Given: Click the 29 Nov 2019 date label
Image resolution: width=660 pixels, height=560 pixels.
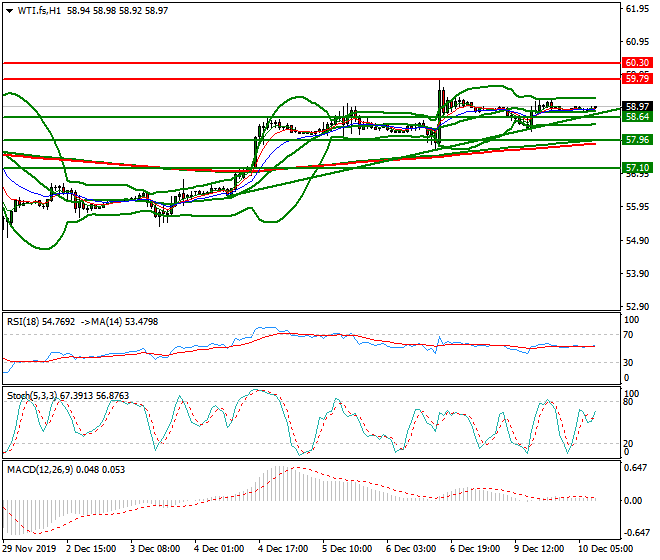Looking at the screenshot, I should [27, 549].
